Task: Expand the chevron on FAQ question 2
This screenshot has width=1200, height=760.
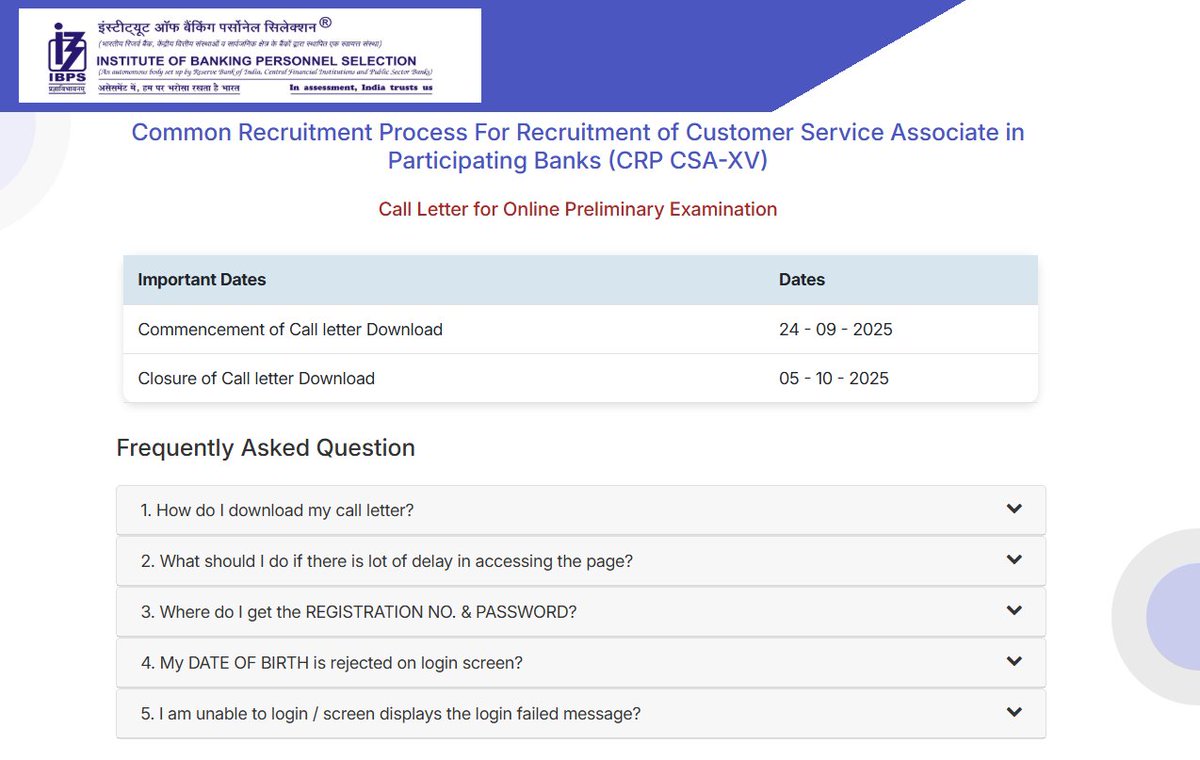Action: (1014, 560)
